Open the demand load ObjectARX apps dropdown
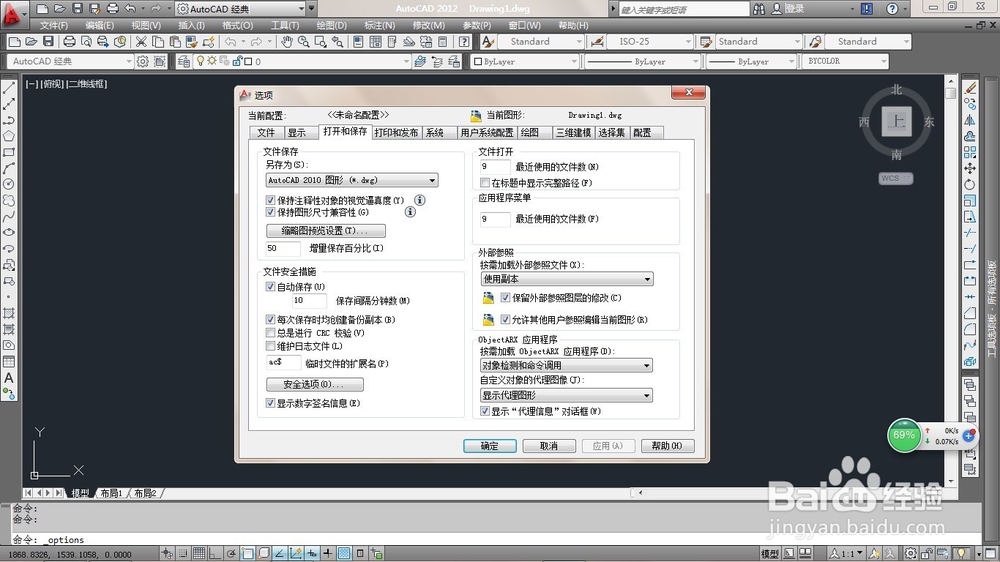This screenshot has width=1000, height=562. pyautogui.click(x=567, y=366)
